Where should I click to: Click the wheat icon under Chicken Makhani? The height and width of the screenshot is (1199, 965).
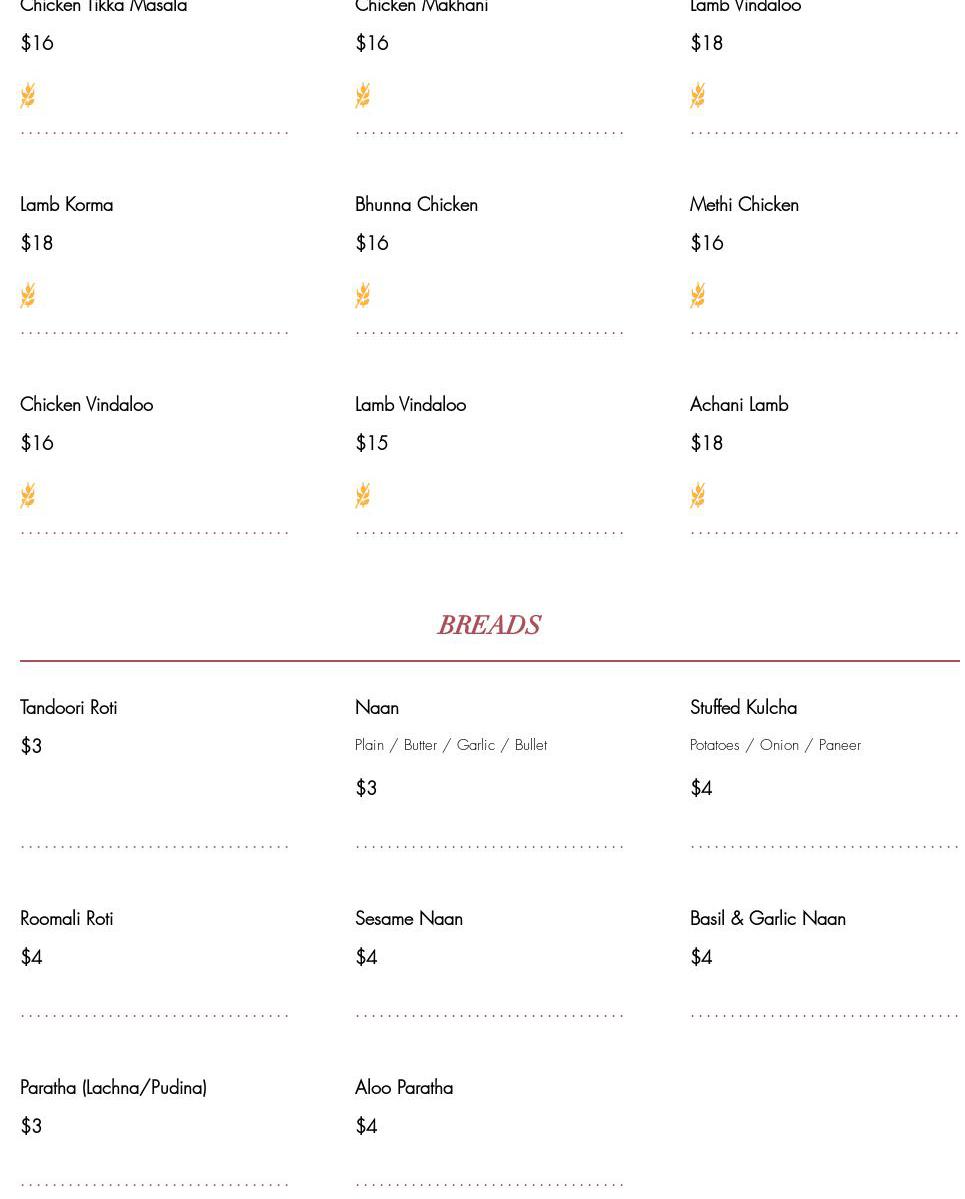point(363,96)
